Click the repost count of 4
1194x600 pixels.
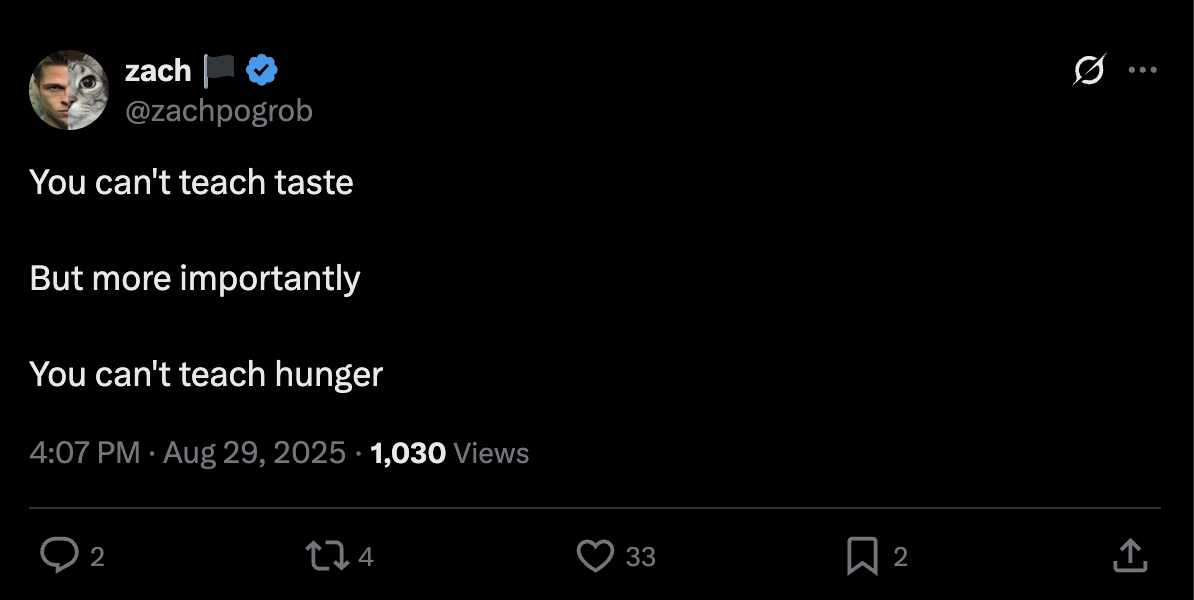point(366,557)
